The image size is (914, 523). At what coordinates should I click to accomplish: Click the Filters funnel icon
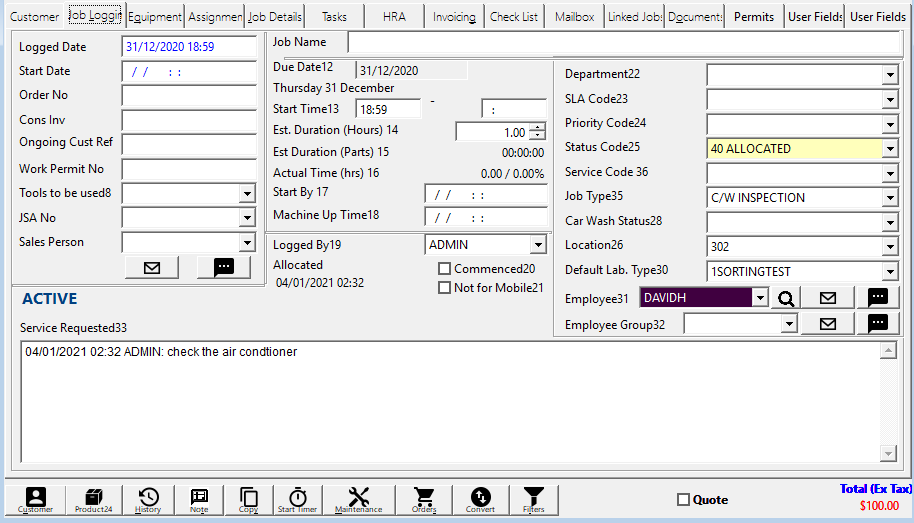pyautogui.click(x=534, y=499)
